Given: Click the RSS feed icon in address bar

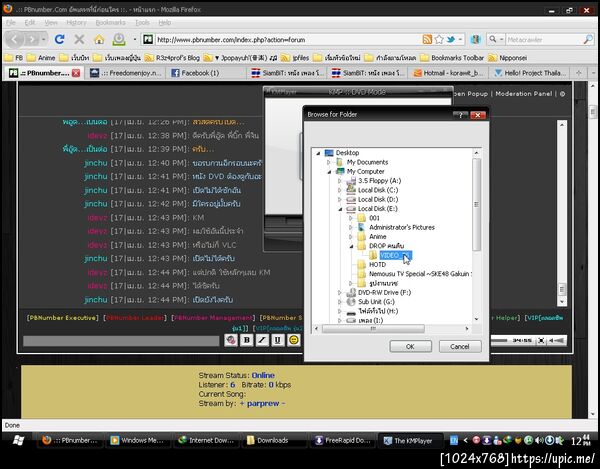Looking at the screenshot, I should (x=427, y=39).
